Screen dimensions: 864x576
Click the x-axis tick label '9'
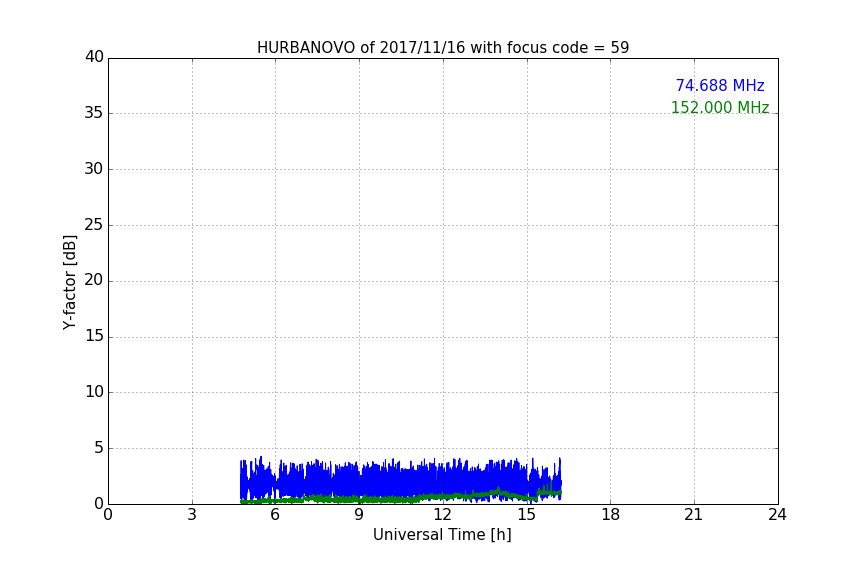coord(359,515)
